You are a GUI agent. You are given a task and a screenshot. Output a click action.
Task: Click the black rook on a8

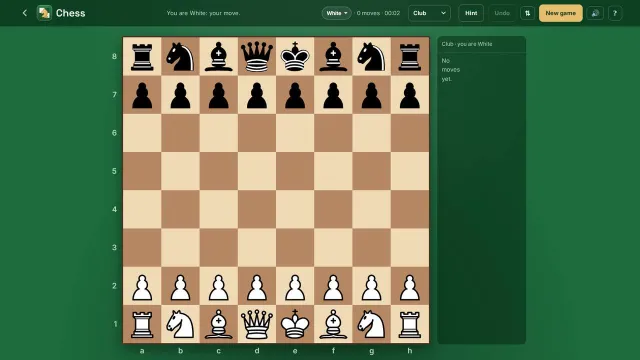coord(142,56)
